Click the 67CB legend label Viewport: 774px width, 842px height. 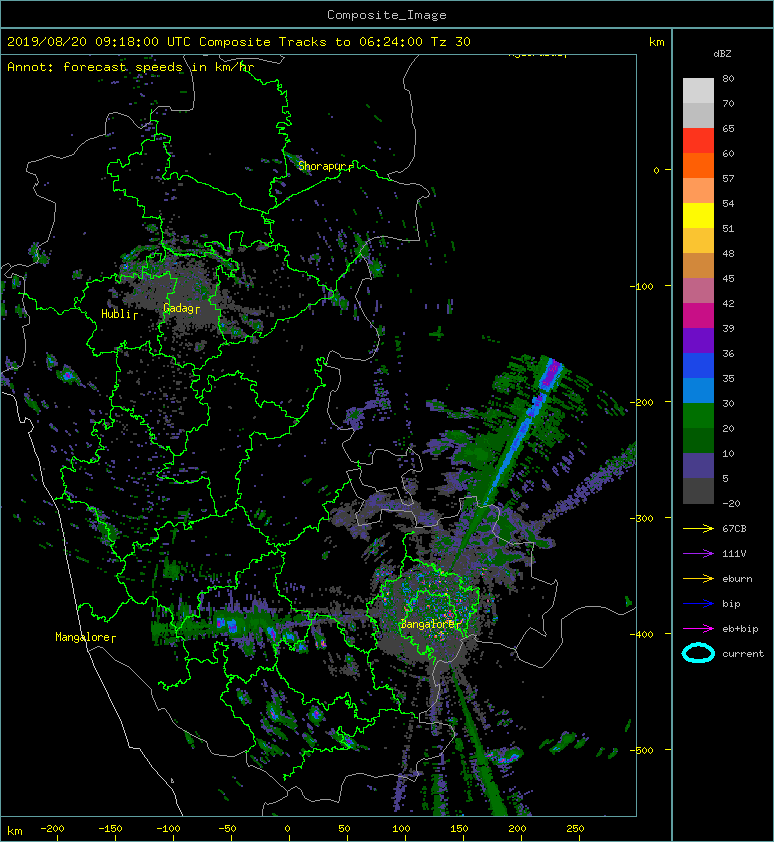(734, 529)
